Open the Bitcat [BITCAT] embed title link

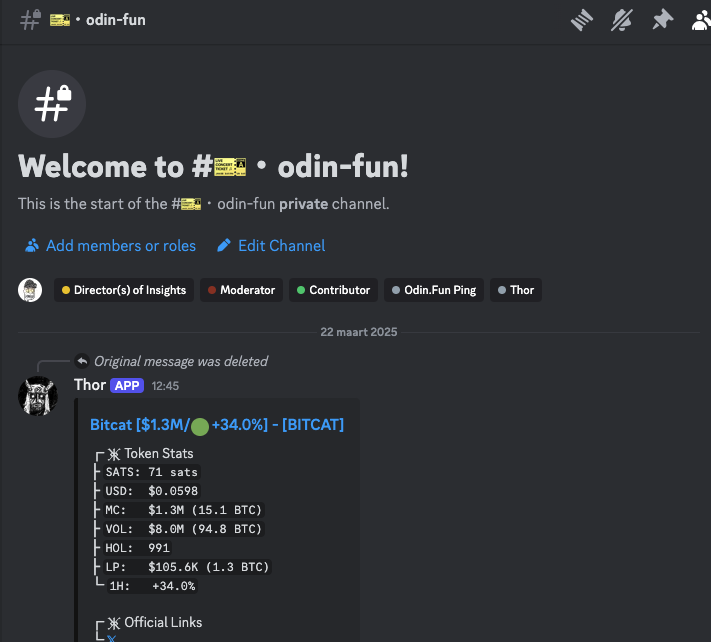tap(217, 425)
